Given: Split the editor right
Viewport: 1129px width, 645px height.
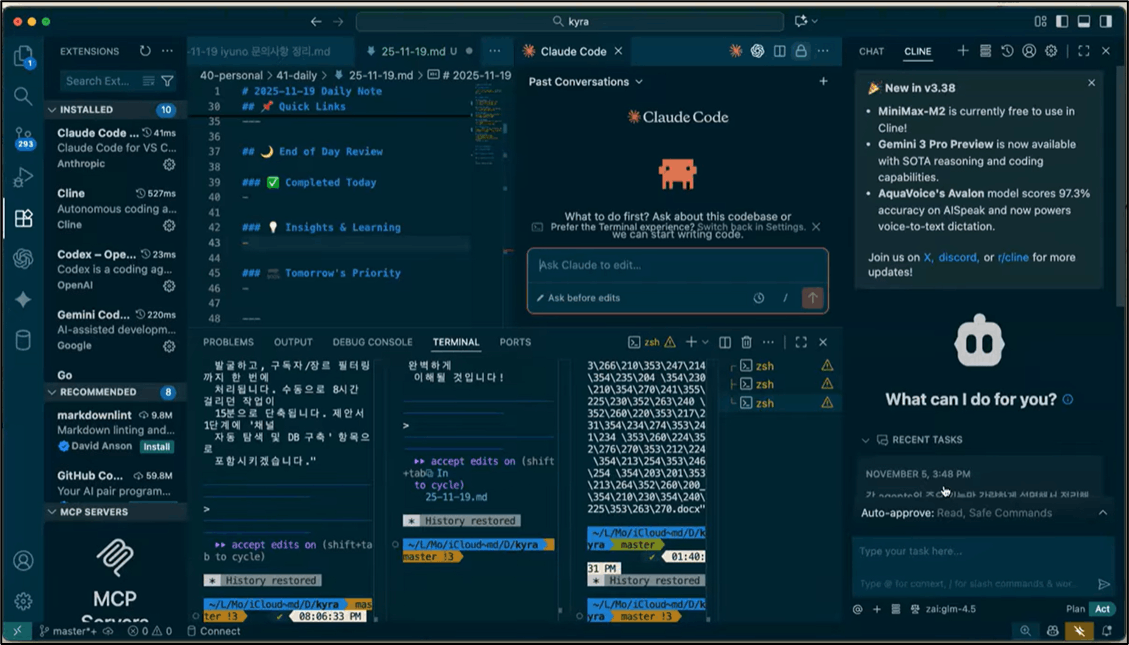Looking at the screenshot, I should 779,51.
